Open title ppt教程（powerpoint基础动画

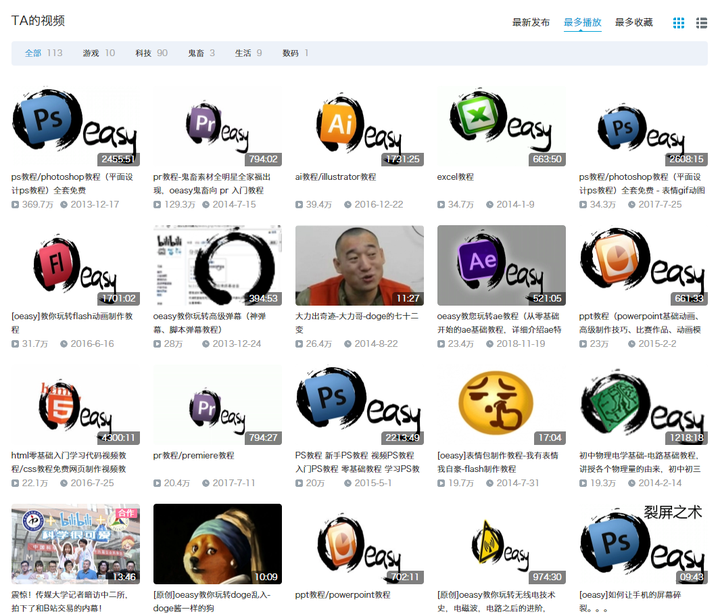(640, 322)
